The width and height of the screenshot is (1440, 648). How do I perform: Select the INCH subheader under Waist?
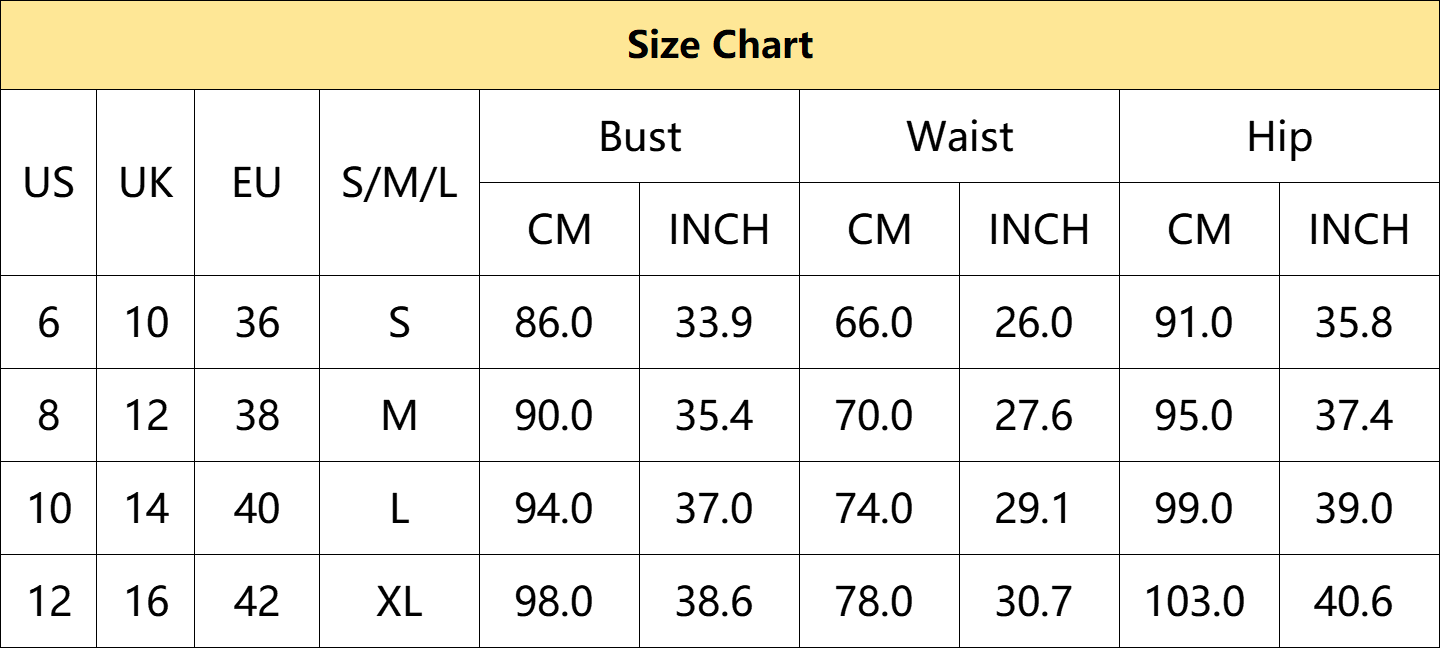pyautogui.click(x=1039, y=229)
